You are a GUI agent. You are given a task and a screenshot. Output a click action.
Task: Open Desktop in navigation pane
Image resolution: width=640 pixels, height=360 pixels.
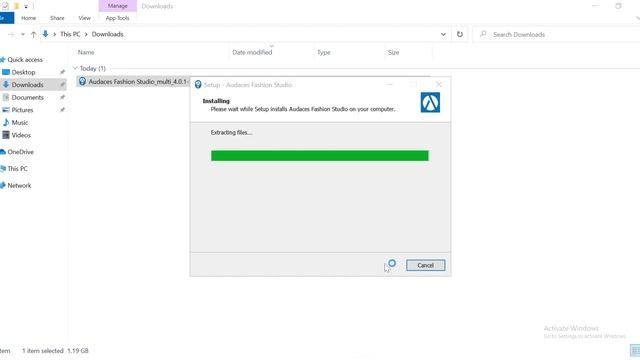(x=23, y=72)
